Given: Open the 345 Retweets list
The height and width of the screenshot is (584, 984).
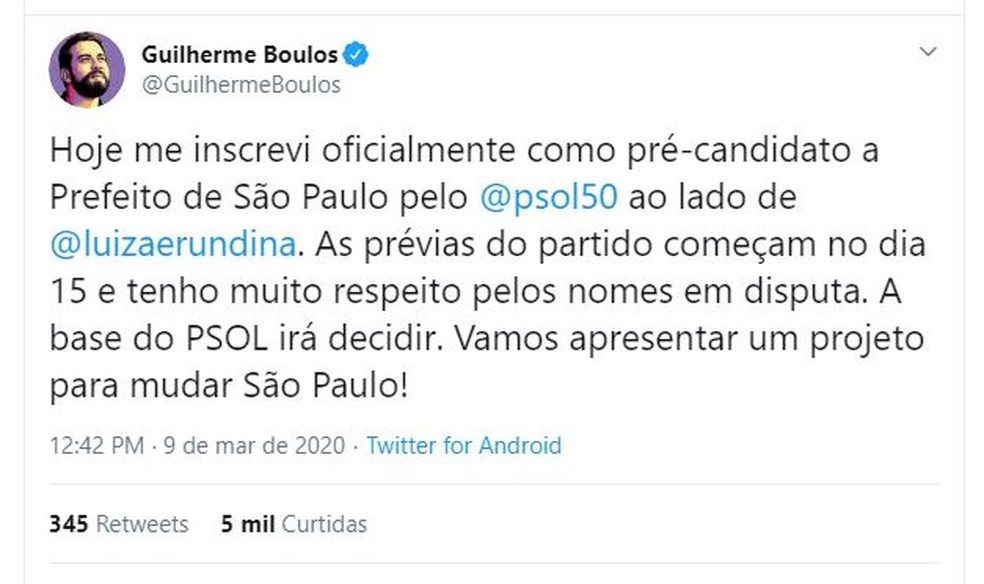Looking at the screenshot, I should point(118,524).
